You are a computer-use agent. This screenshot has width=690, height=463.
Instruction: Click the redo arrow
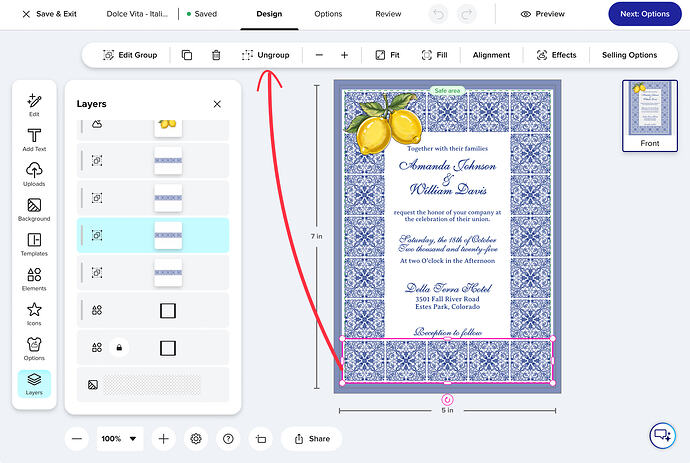pos(466,14)
